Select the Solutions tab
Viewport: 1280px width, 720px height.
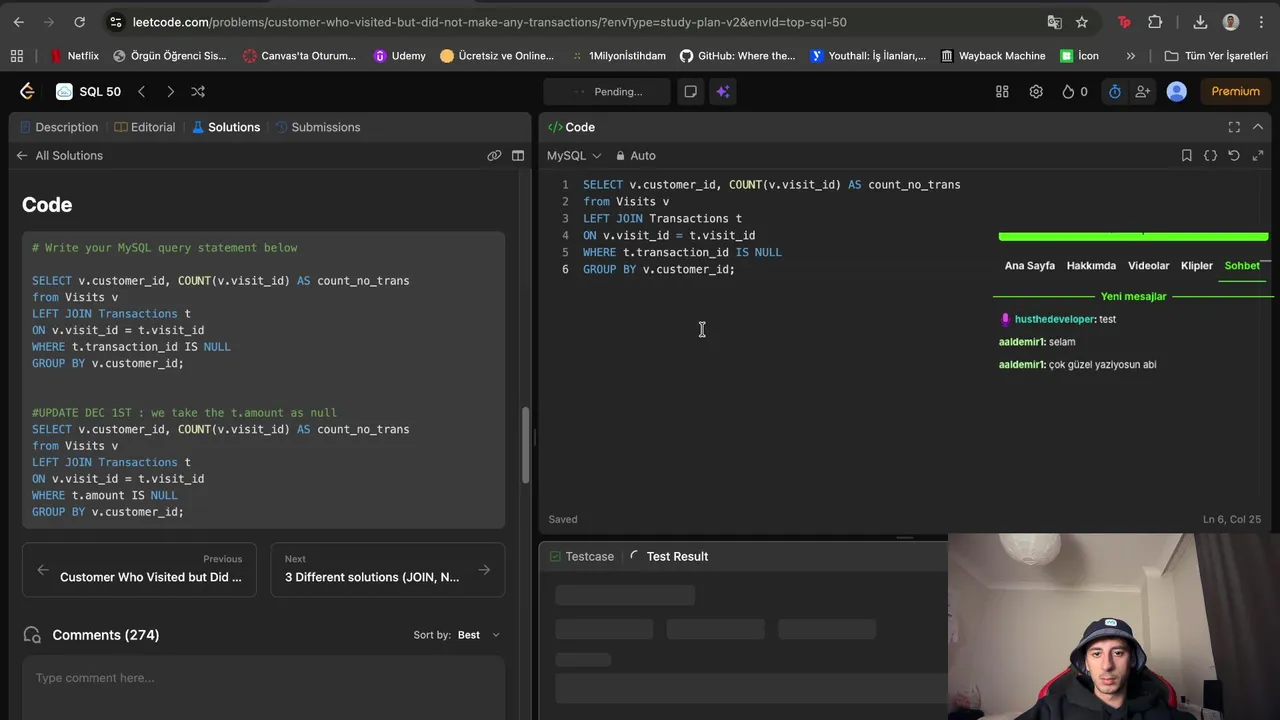click(x=226, y=127)
